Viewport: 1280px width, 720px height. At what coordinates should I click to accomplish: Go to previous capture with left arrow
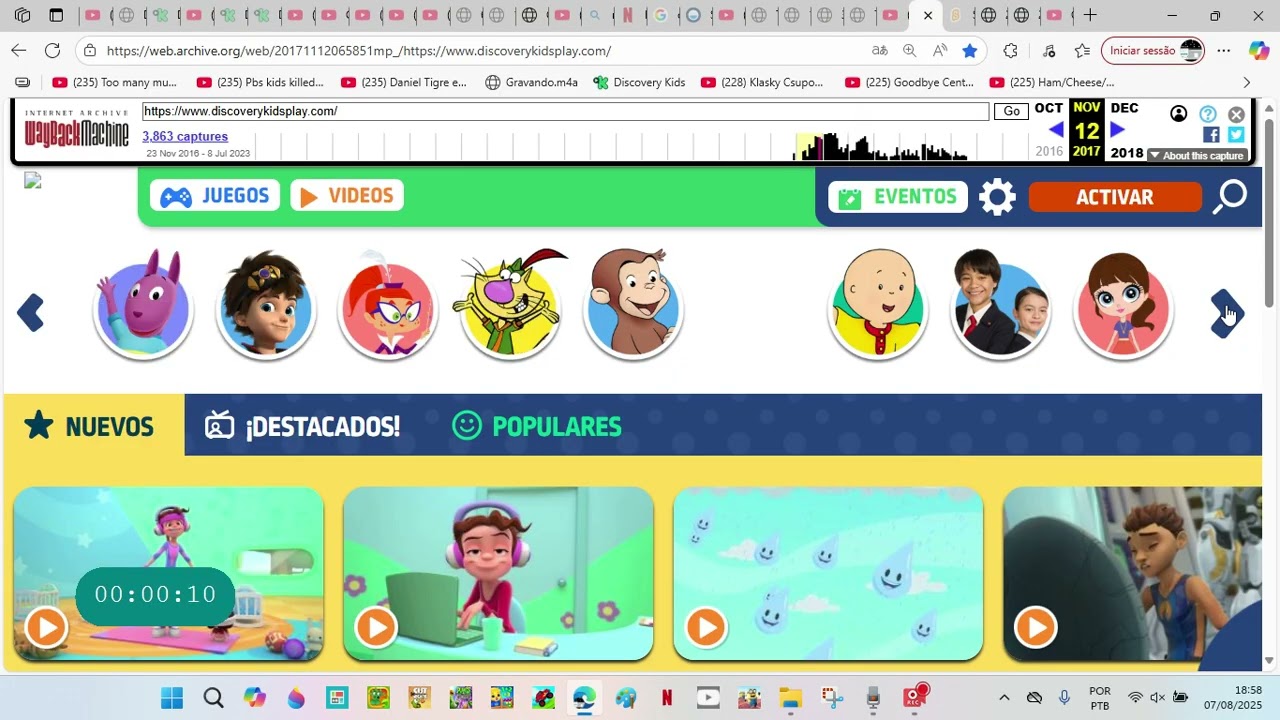coord(1056,130)
